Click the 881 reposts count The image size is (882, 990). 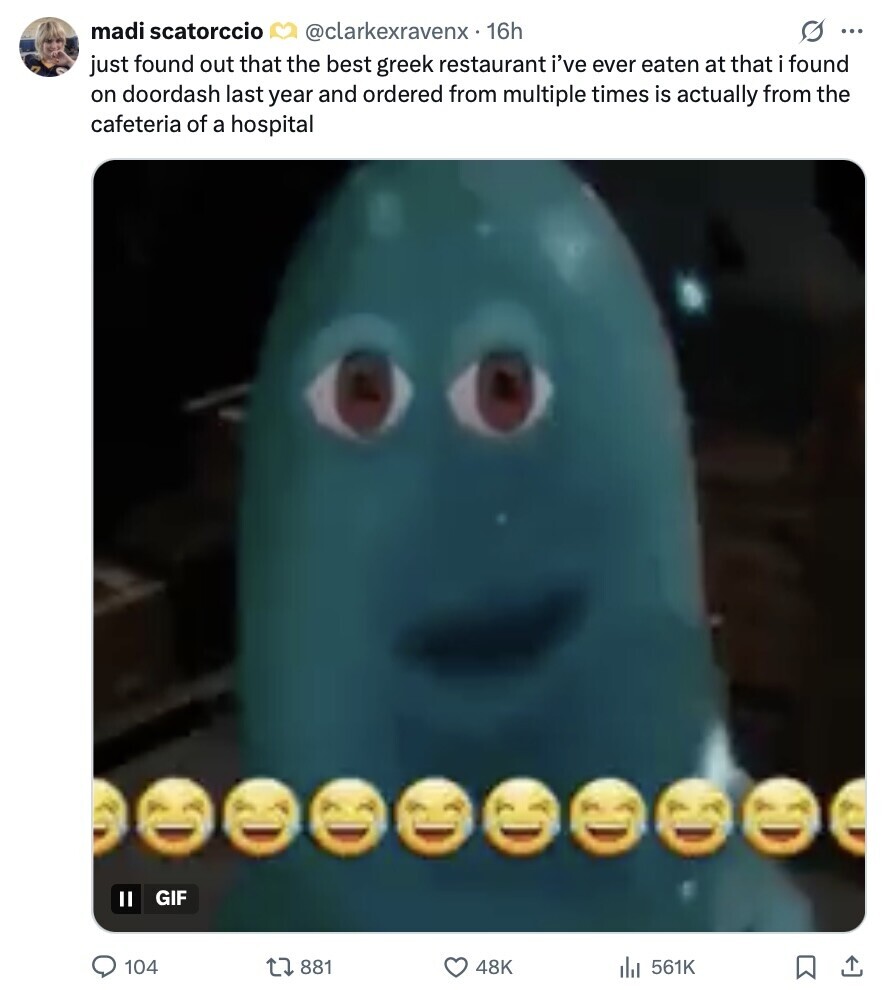click(316, 967)
